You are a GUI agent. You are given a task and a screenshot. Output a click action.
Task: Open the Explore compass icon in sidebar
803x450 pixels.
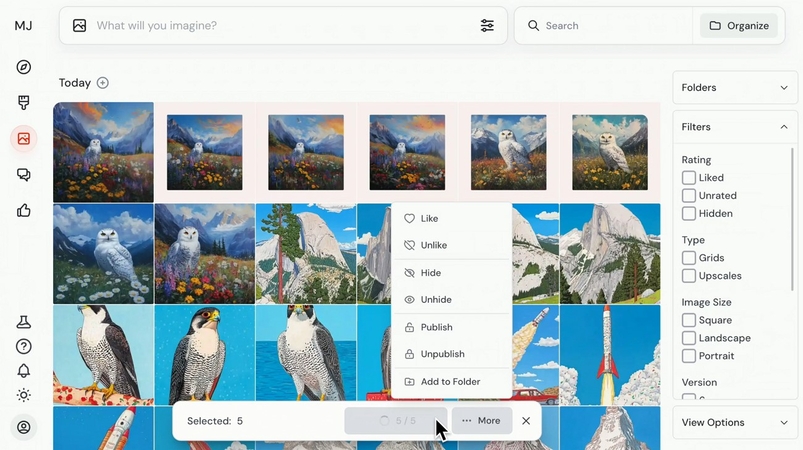tap(24, 67)
